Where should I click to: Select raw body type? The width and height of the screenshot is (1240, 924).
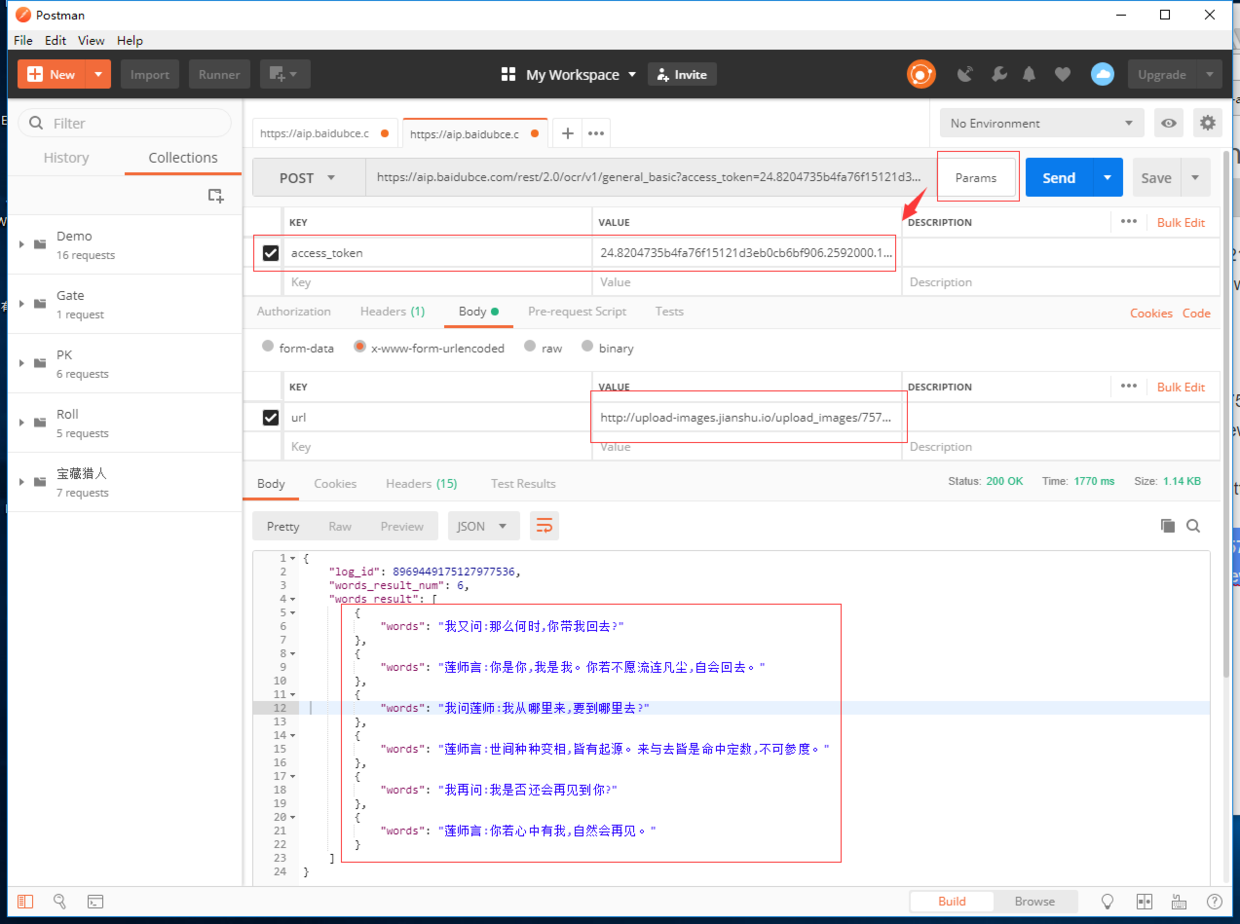[530, 347]
